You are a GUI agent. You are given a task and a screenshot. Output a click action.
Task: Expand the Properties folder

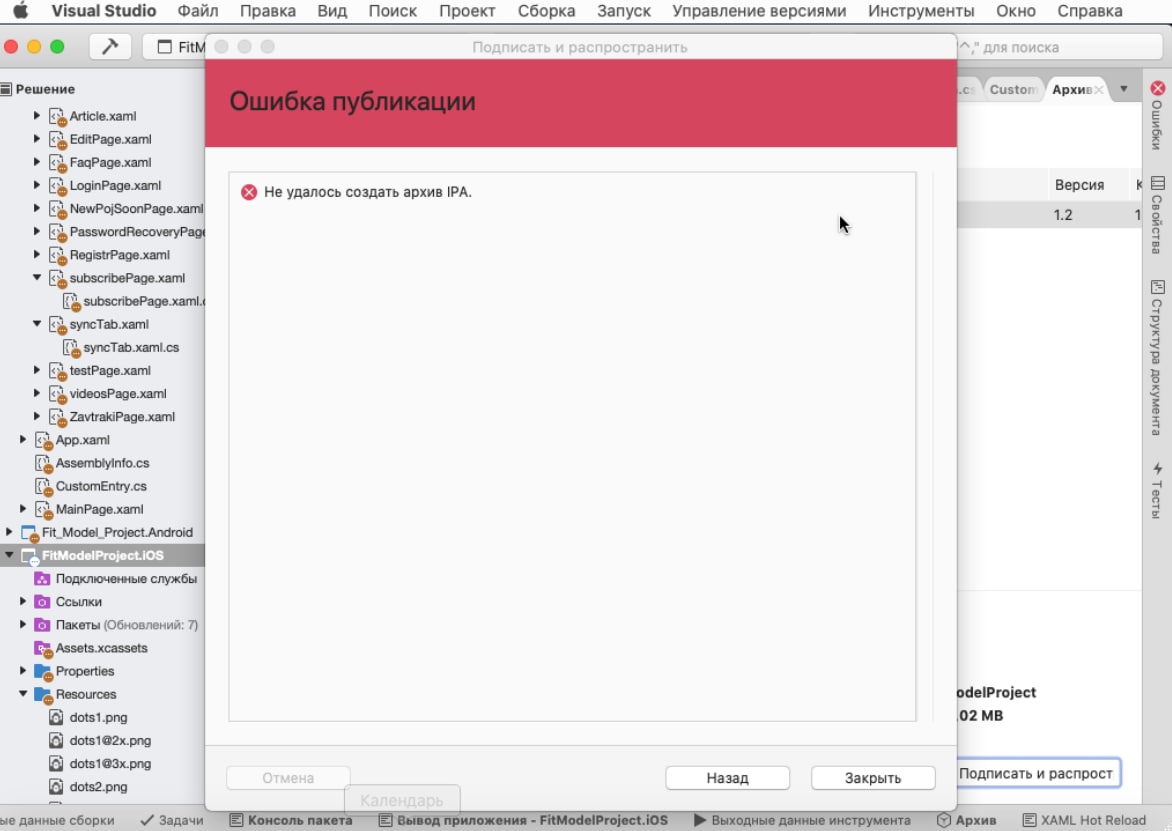point(23,671)
